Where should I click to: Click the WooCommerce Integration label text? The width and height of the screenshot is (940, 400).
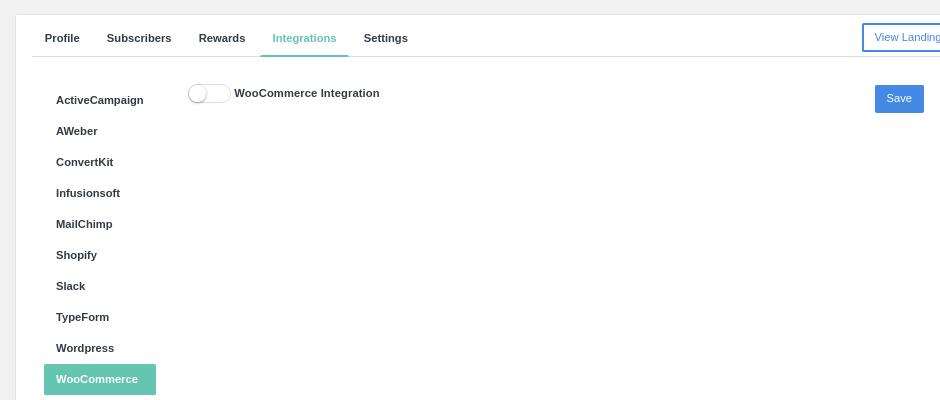click(307, 93)
